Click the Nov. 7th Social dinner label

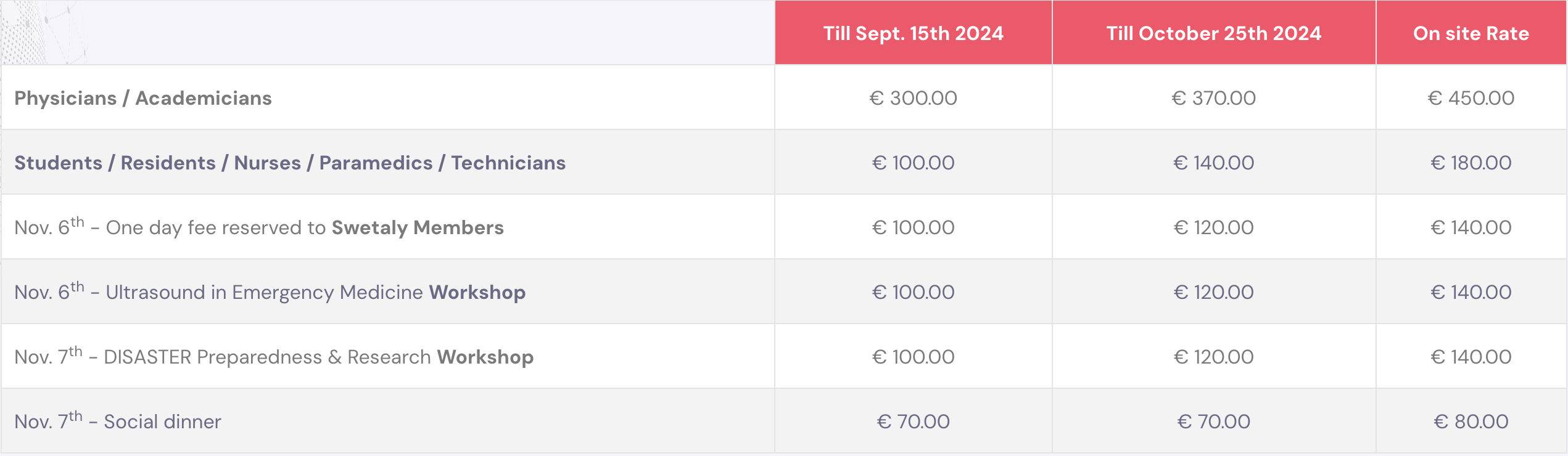[118, 421]
